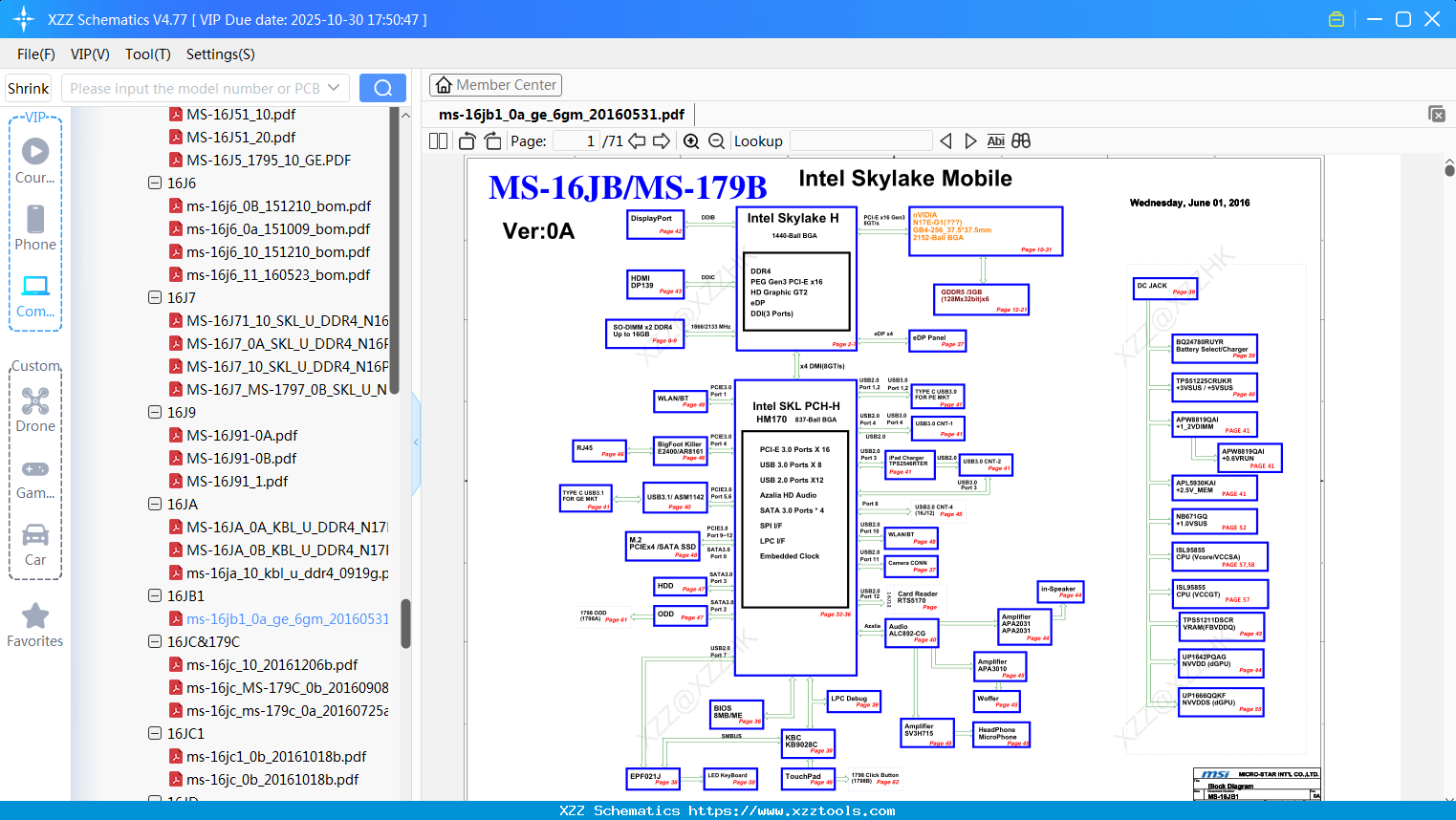This screenshot has width=1456, height=820.
Task: Open the Favorites star
Action: 35,625
